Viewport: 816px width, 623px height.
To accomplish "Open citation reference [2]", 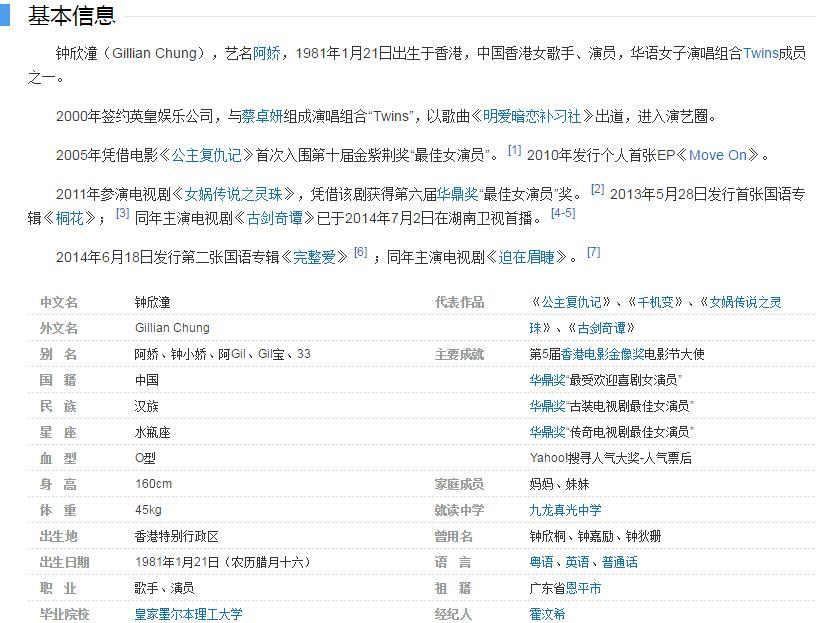I will 597,189.
